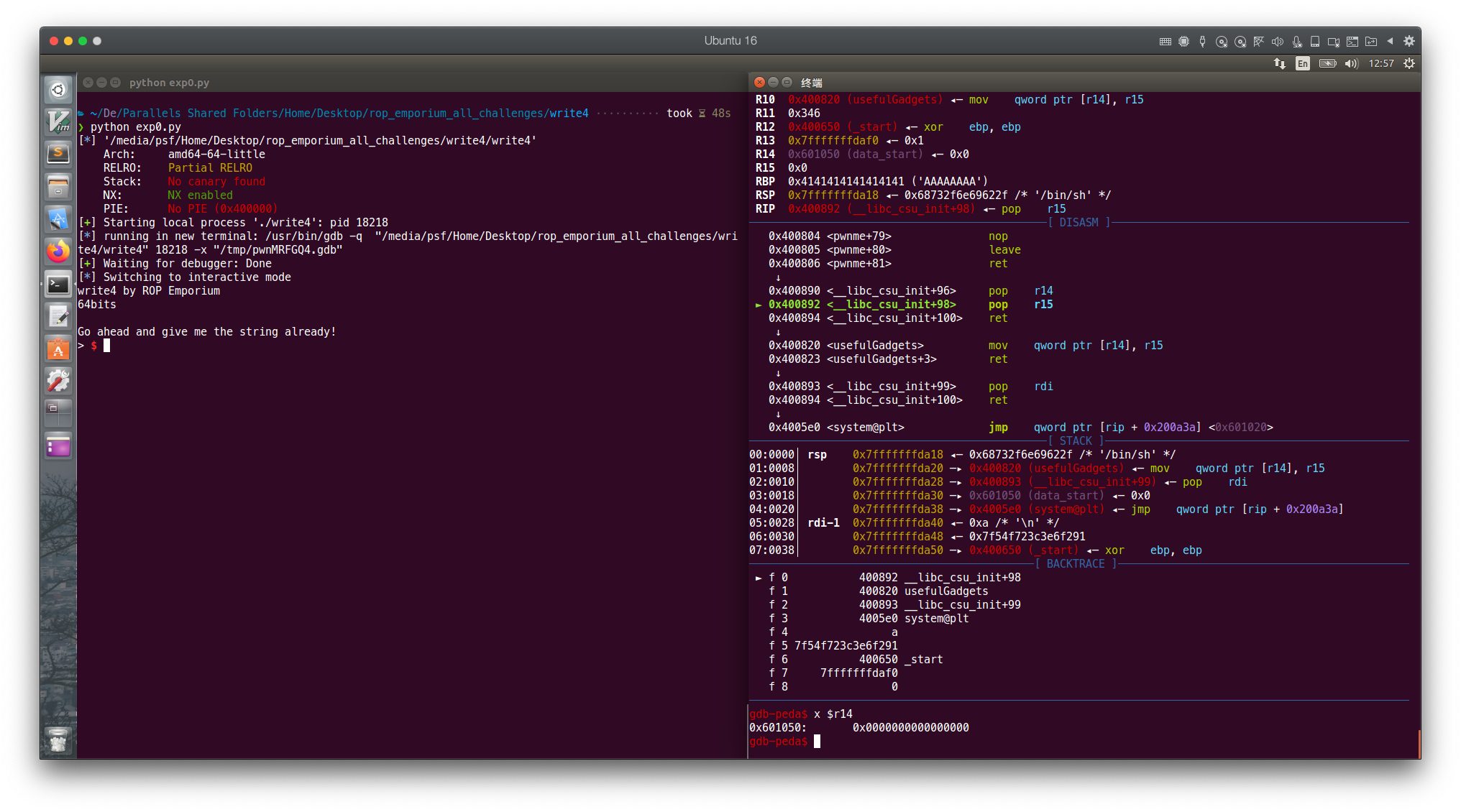Click the 终端 window title
The width and height of the screenshot is (1461, 812).
811,83
